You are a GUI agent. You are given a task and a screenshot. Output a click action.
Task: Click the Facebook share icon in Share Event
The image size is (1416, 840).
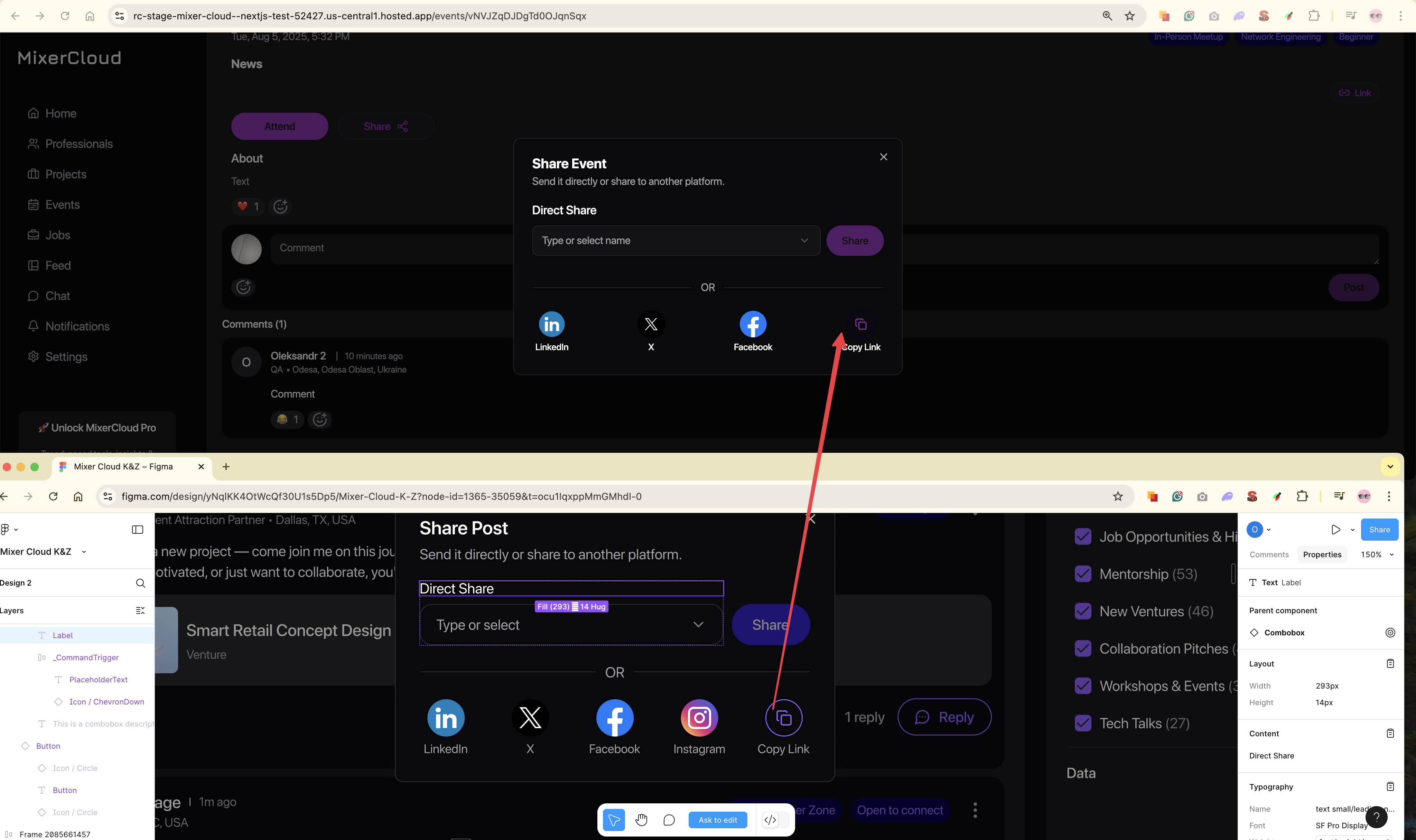(753, 324)
